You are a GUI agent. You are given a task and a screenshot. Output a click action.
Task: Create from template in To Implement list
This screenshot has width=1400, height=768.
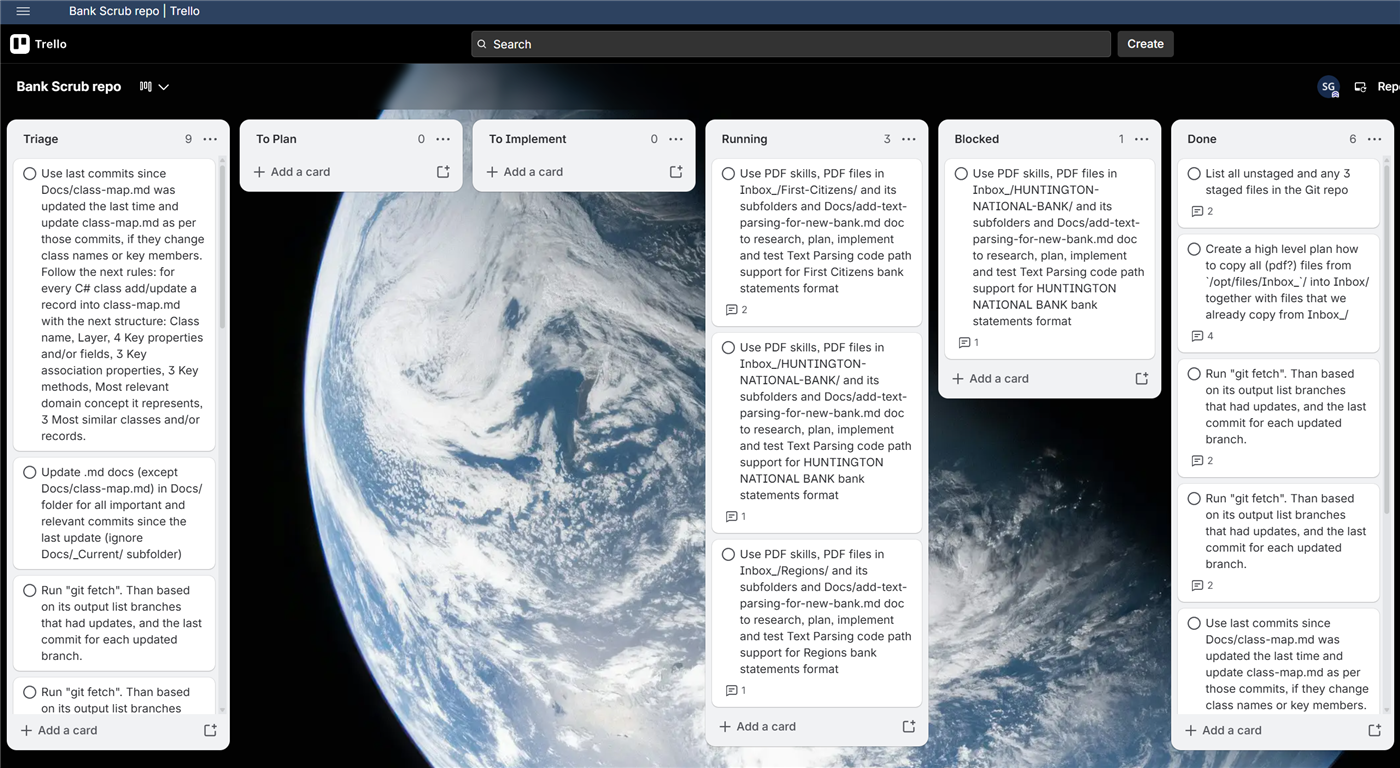pyautogui.click(x=676, y=172)
